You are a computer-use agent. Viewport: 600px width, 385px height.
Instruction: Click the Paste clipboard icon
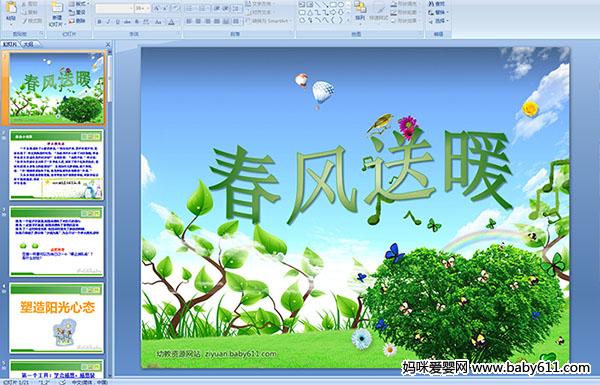[11, 9]
